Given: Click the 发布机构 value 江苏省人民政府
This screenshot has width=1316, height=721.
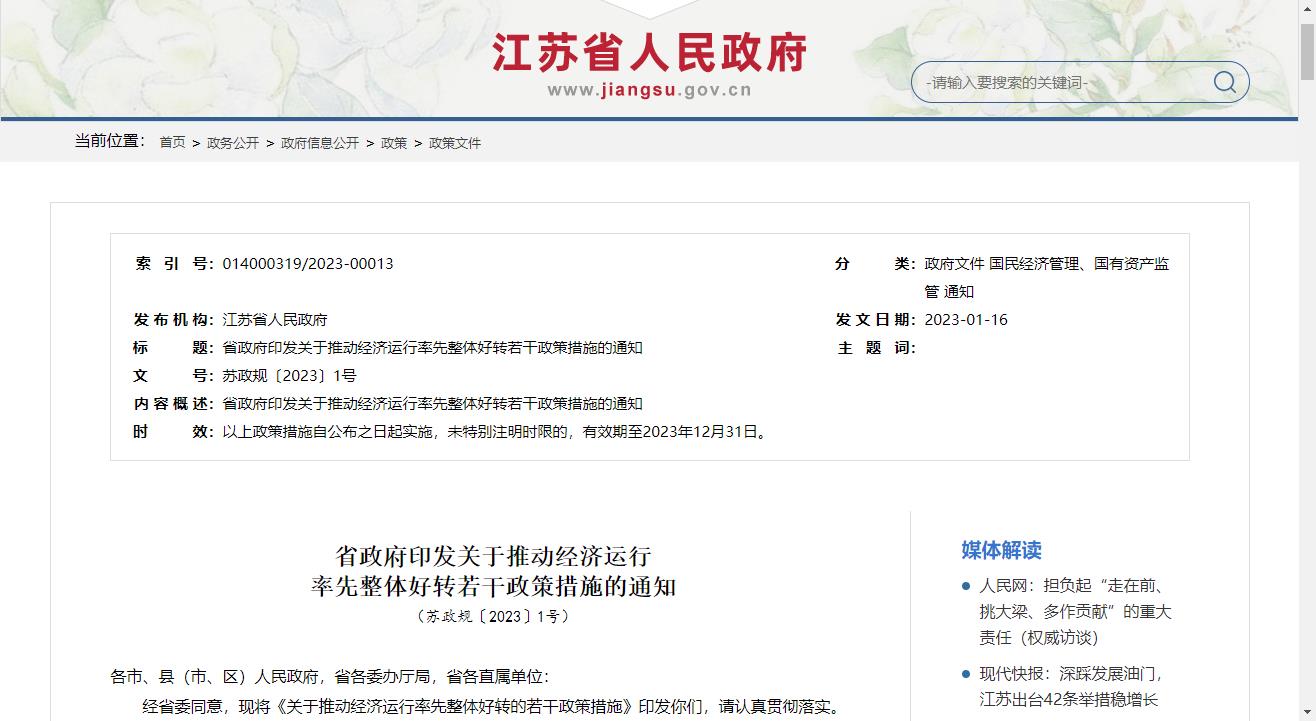Looking at the screenshot, I should pyautogui.click(x=275, y=320).
